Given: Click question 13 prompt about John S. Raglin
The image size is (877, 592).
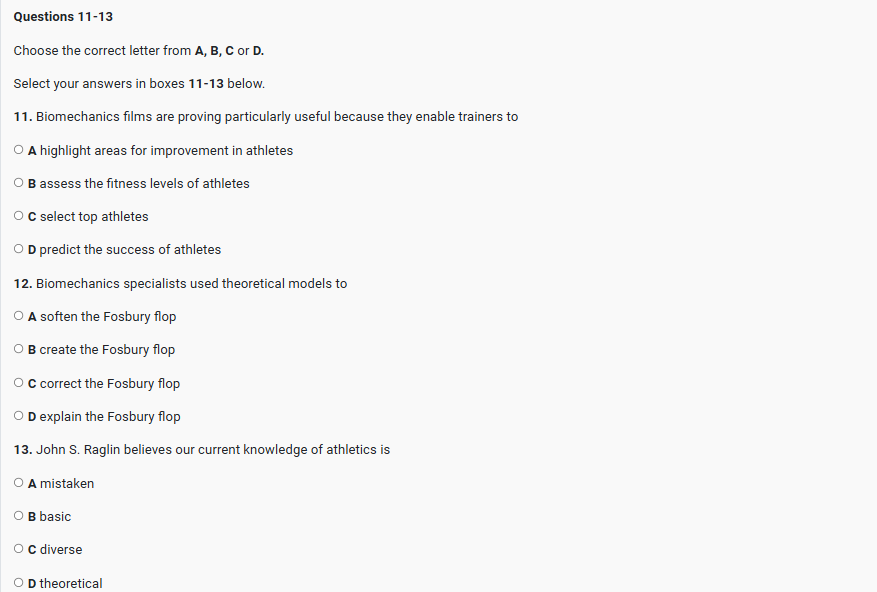Looking at the screenshot, I should point(202,449).
